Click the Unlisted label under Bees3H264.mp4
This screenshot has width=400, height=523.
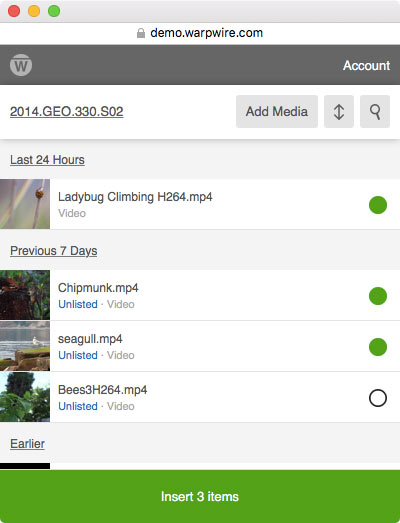pos(78,406)
